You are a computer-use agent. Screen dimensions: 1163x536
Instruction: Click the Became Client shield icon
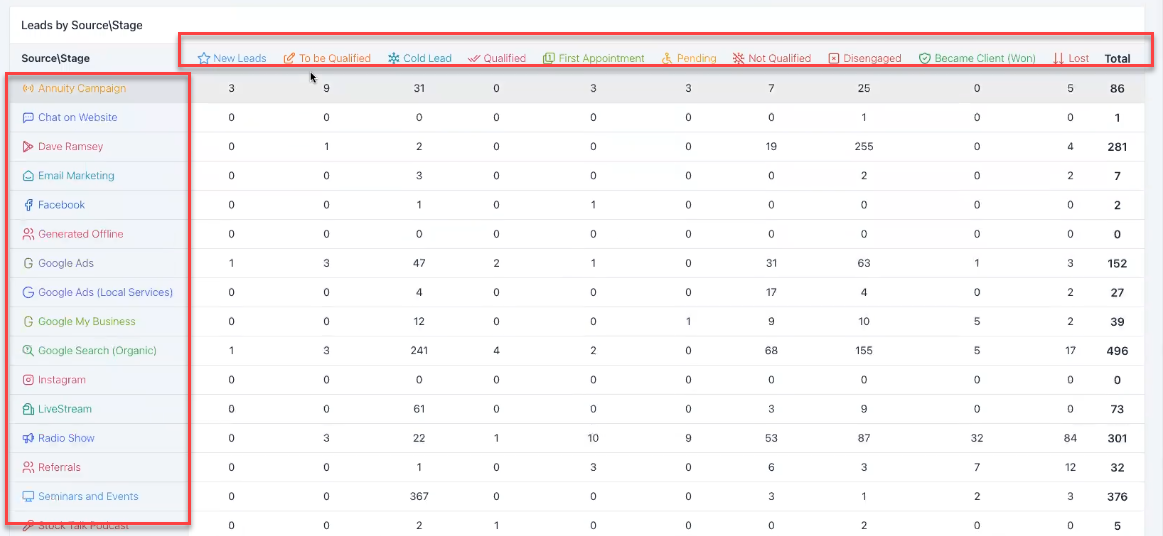point(925,58)
